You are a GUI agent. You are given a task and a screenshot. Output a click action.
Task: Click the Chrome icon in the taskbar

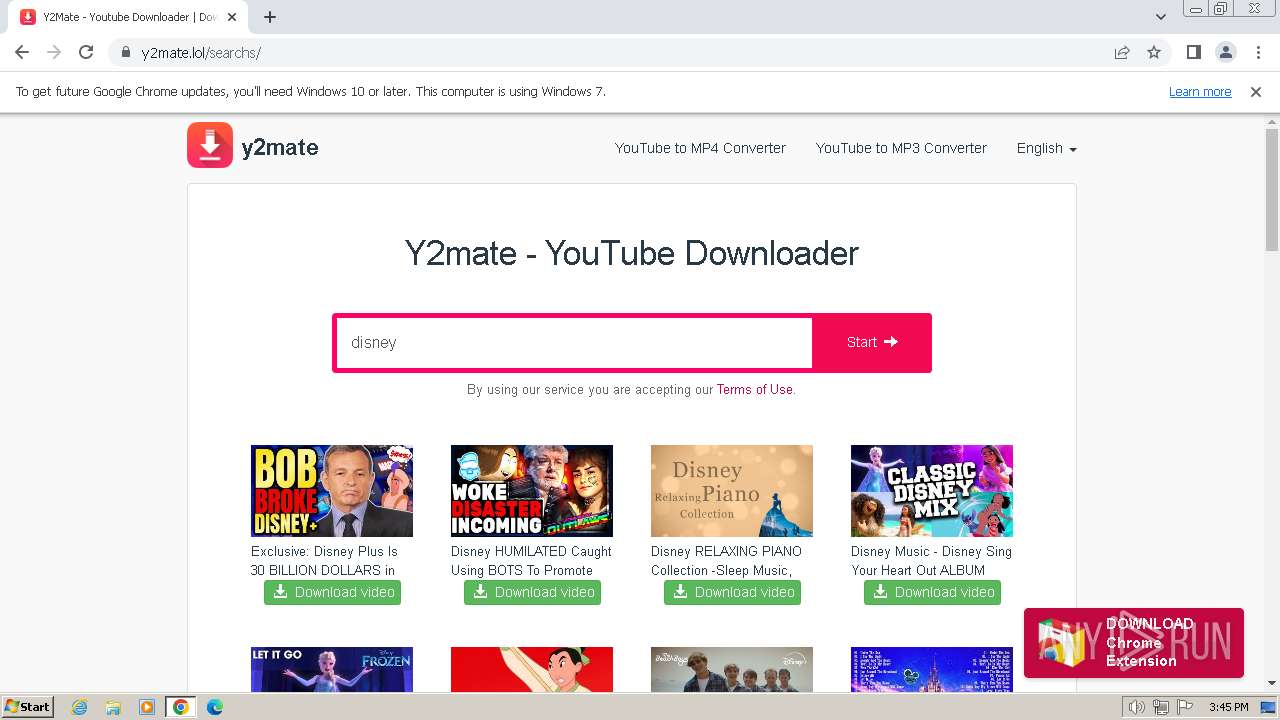(180, 707)
